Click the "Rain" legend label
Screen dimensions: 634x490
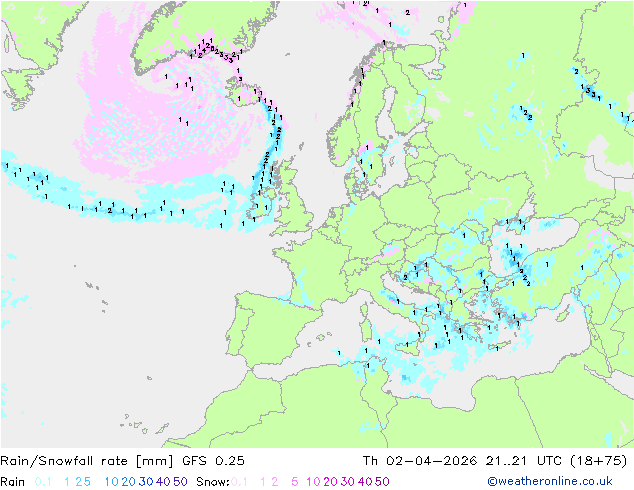coord(13,482)
